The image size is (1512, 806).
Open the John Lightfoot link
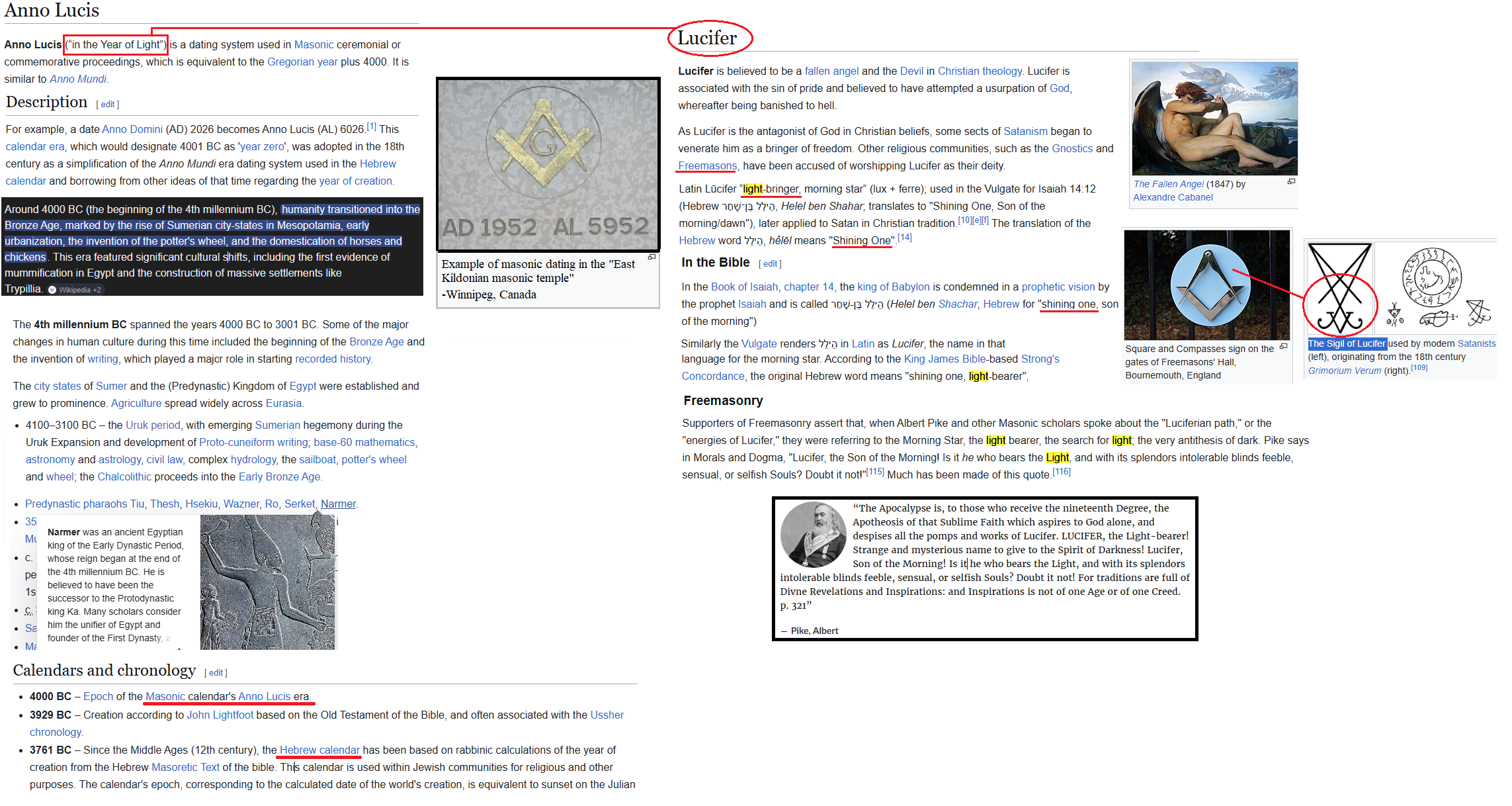point(220,715)
